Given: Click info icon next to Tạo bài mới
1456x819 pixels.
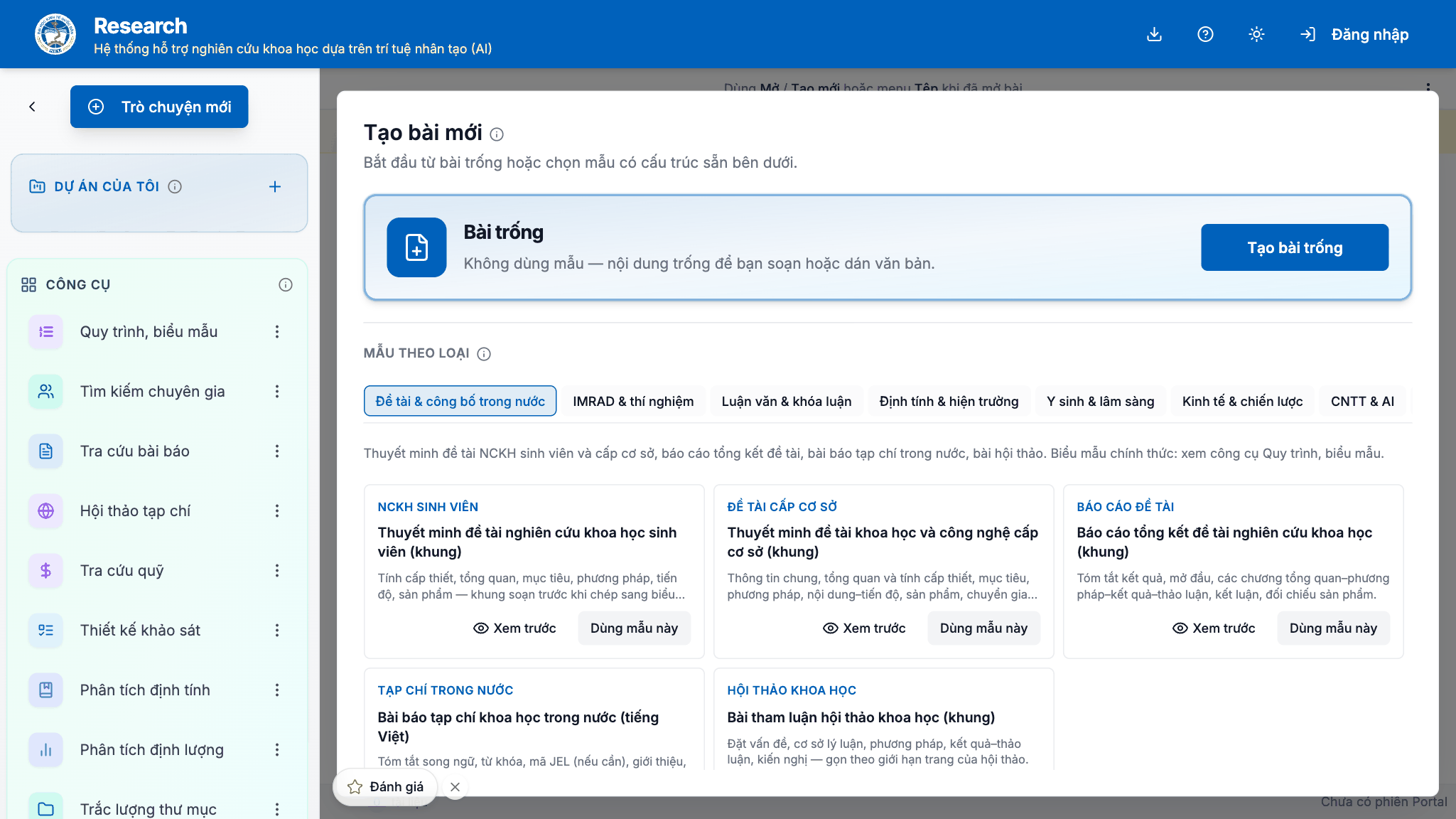Looking at the screenshot, I should coord(497,134).
